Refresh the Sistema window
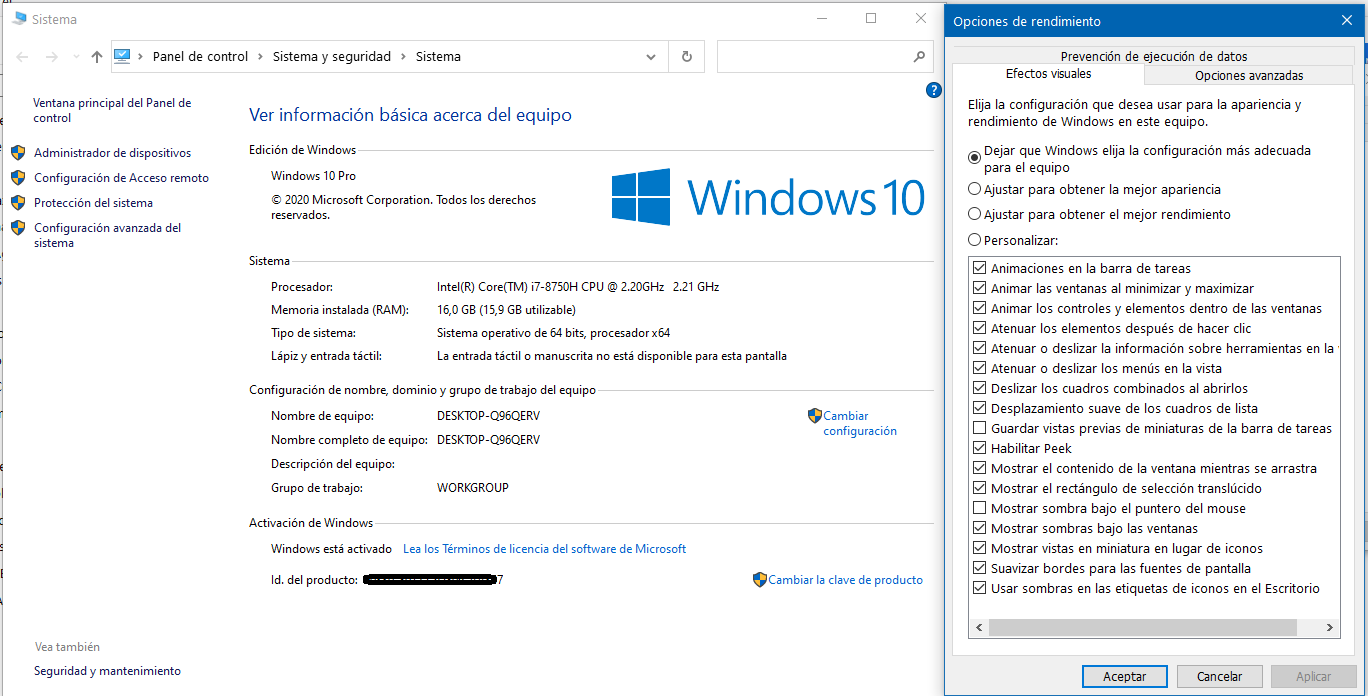This screenshot has height=696, width=1368. click(686, 57)
